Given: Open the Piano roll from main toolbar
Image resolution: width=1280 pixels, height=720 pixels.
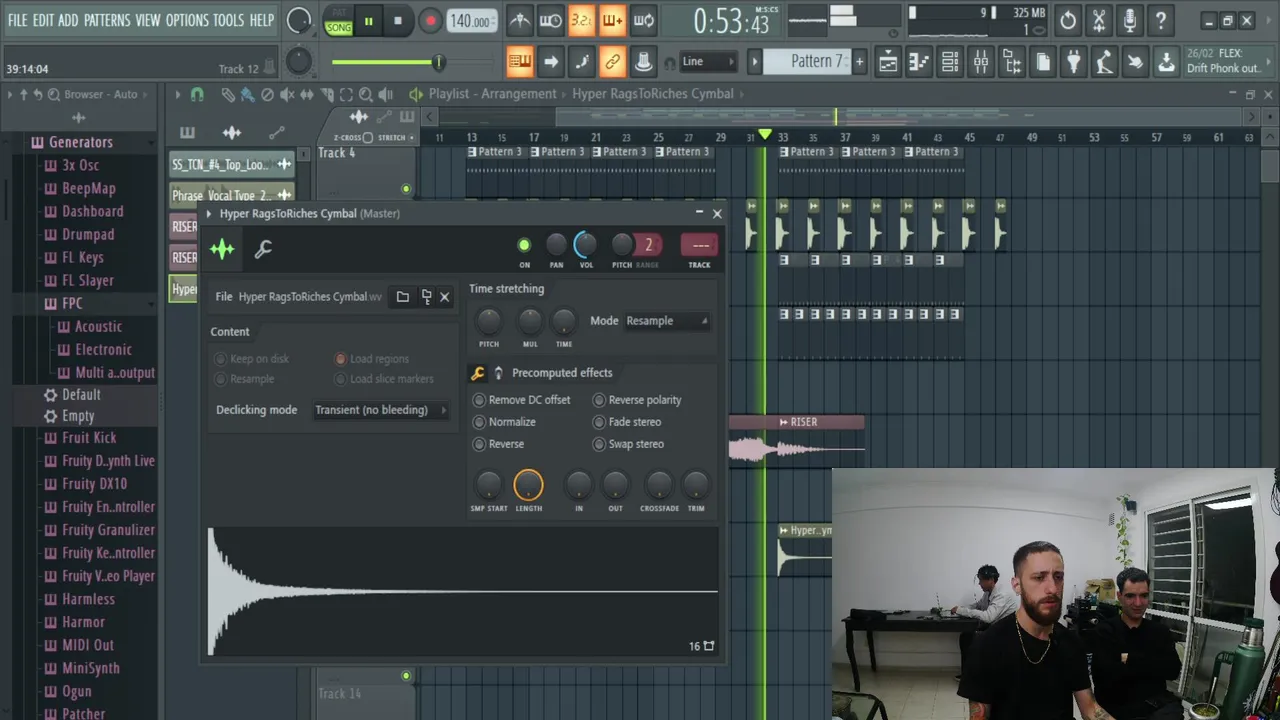Looking at the screenshot, I should pos(919,62).
